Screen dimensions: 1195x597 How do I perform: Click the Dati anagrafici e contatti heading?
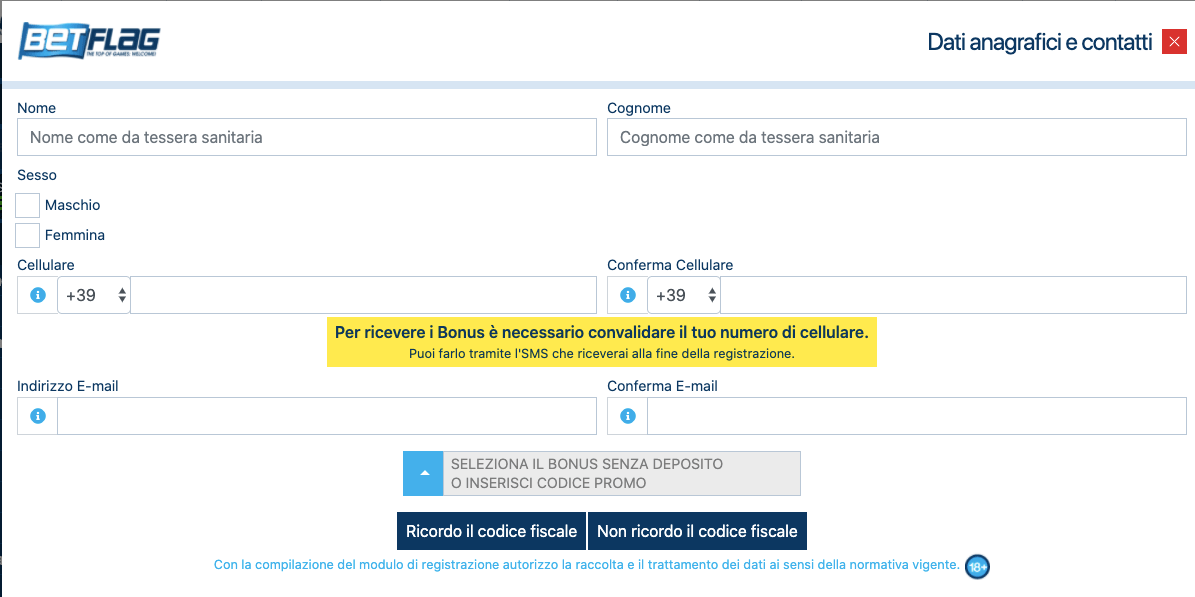click(1040, 42)
